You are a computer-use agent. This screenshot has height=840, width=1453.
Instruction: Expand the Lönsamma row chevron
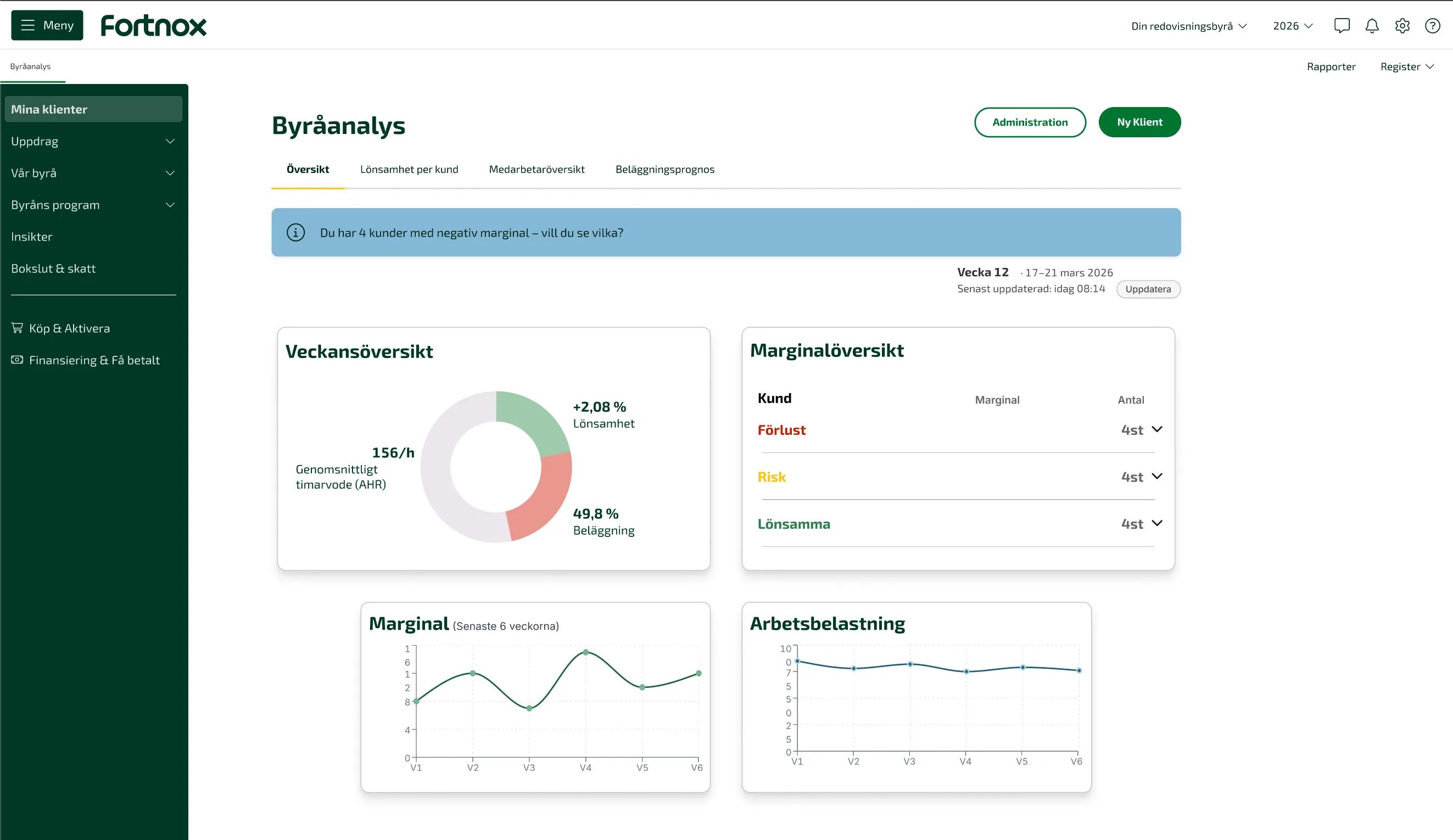(1156, 523)
